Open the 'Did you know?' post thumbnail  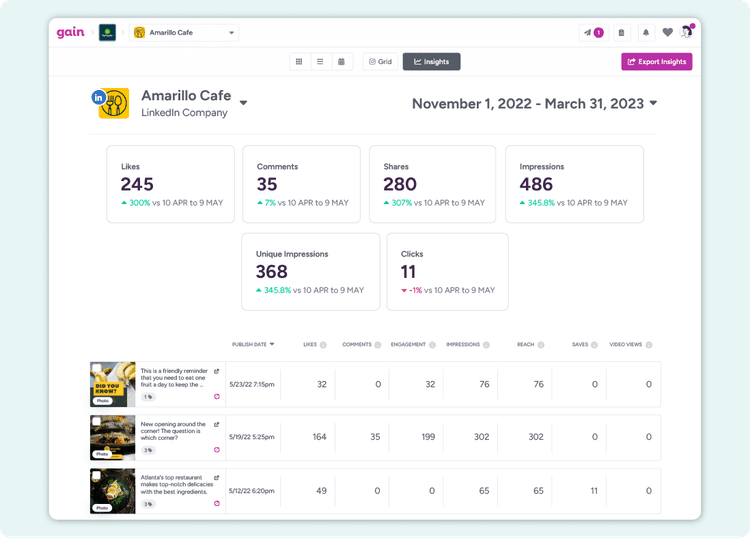(x=113, y=384)
